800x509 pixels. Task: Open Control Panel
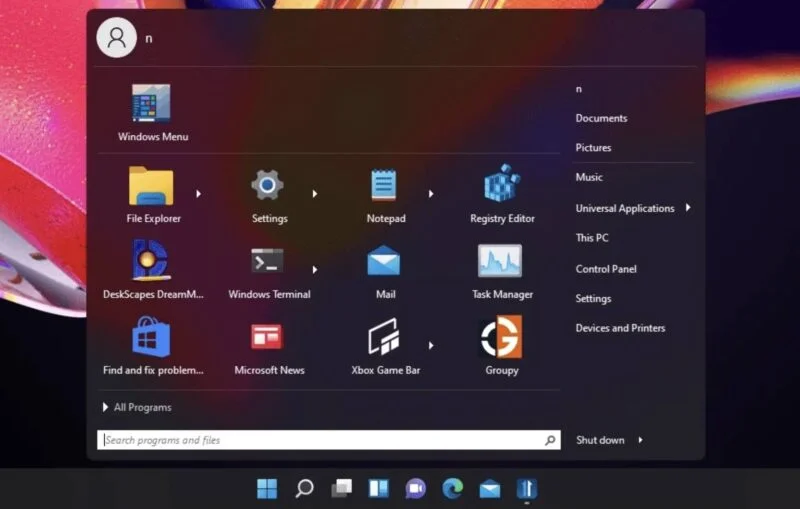(606, 269)
